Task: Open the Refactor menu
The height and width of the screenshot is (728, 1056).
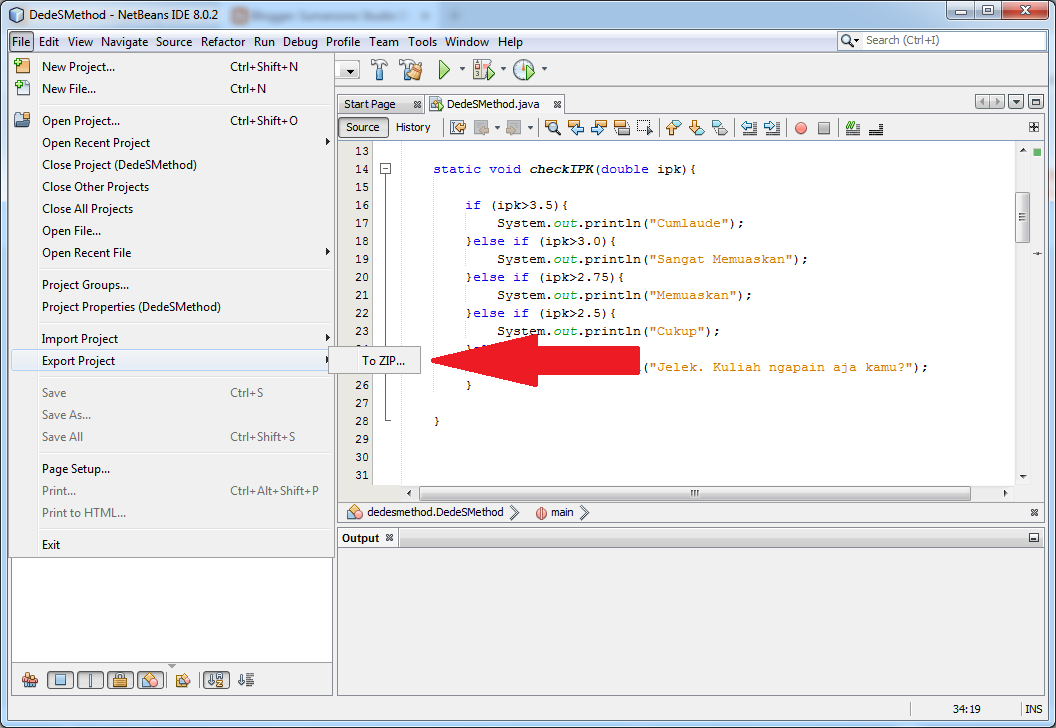Action: click(222, 41)
